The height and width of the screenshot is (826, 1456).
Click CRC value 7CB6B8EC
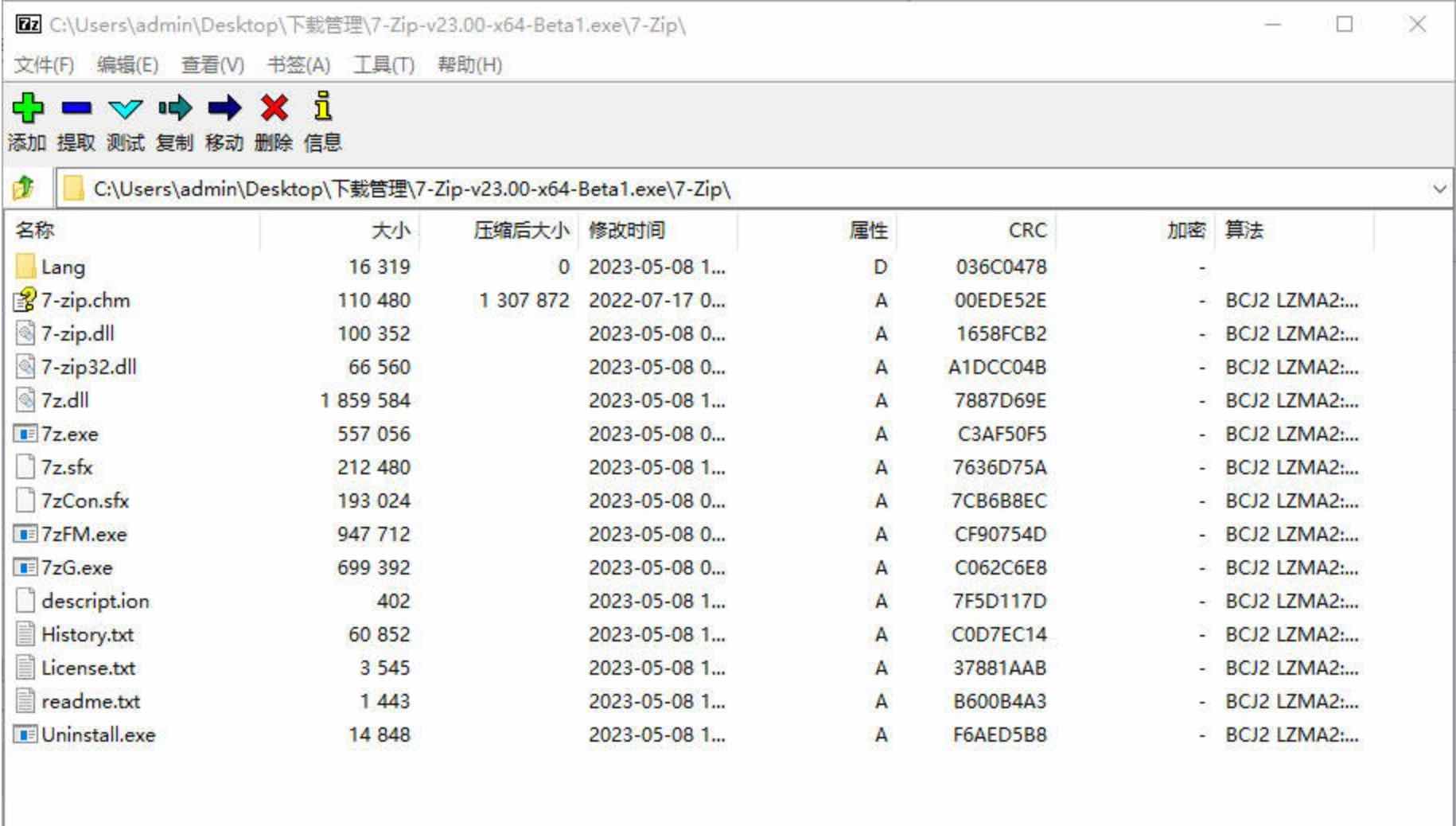click(x=999, y=501)
